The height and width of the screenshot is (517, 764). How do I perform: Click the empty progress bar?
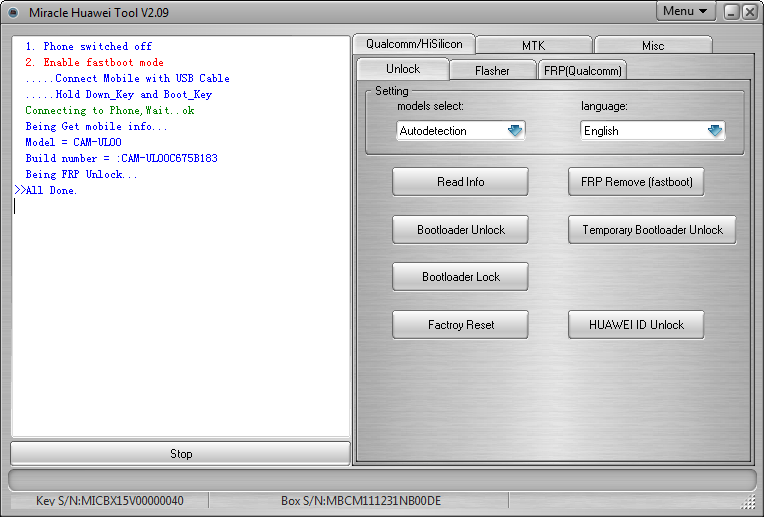point(382,480)
